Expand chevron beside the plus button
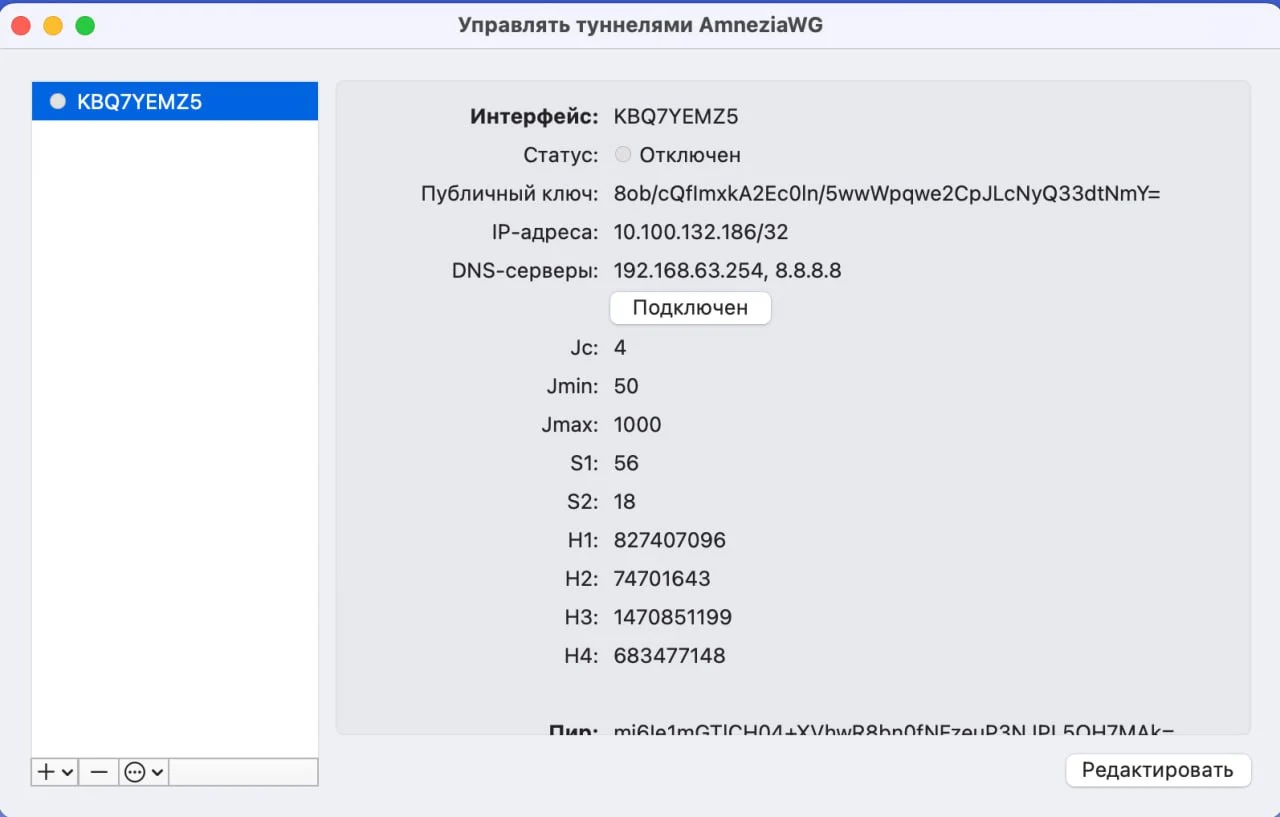Screen dimensions: 1280x817 [67, 772]
